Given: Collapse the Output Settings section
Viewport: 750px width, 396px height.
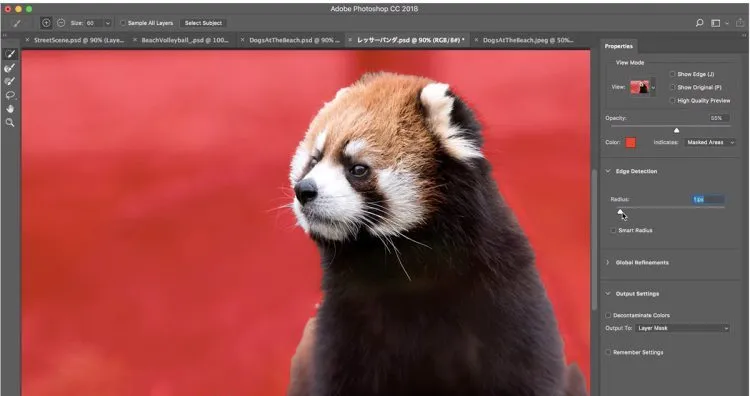Looking at the screenshot, I should (x=608, y=294).
